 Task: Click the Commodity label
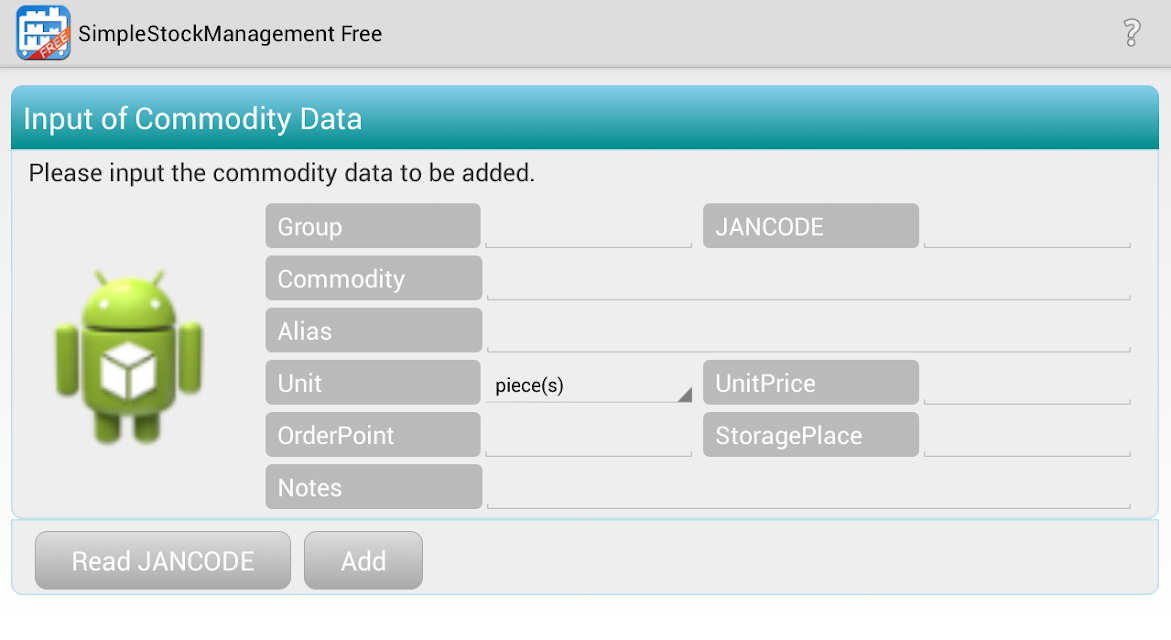(x=373, y=279)
